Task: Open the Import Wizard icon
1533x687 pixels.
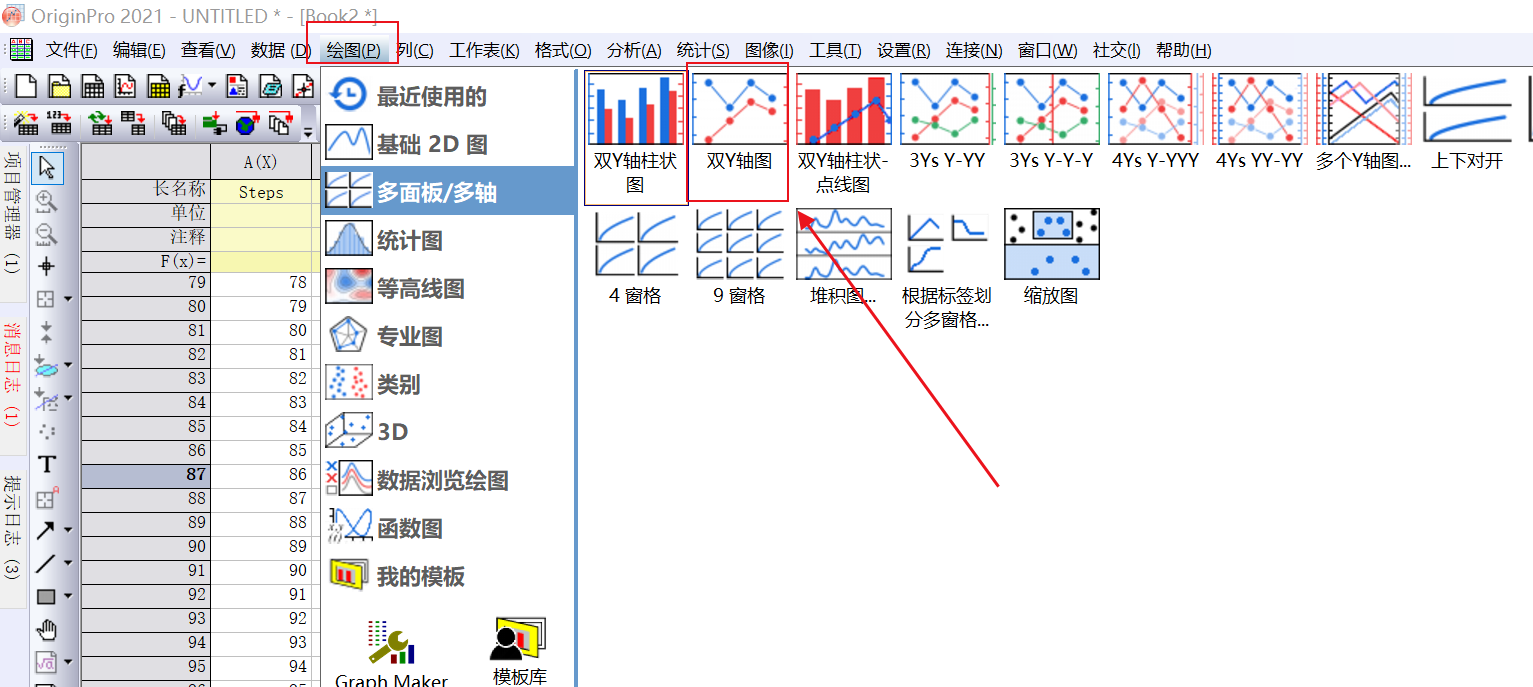Action: [24, 122]
